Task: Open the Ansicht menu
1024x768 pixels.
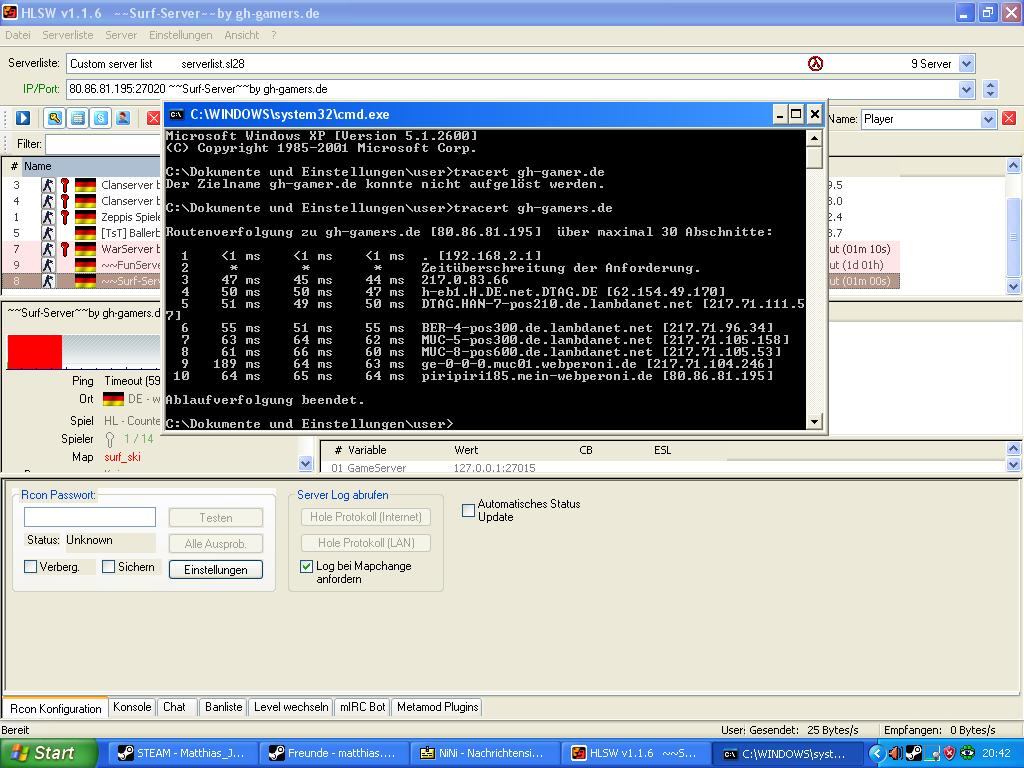Action: [242, 35]
